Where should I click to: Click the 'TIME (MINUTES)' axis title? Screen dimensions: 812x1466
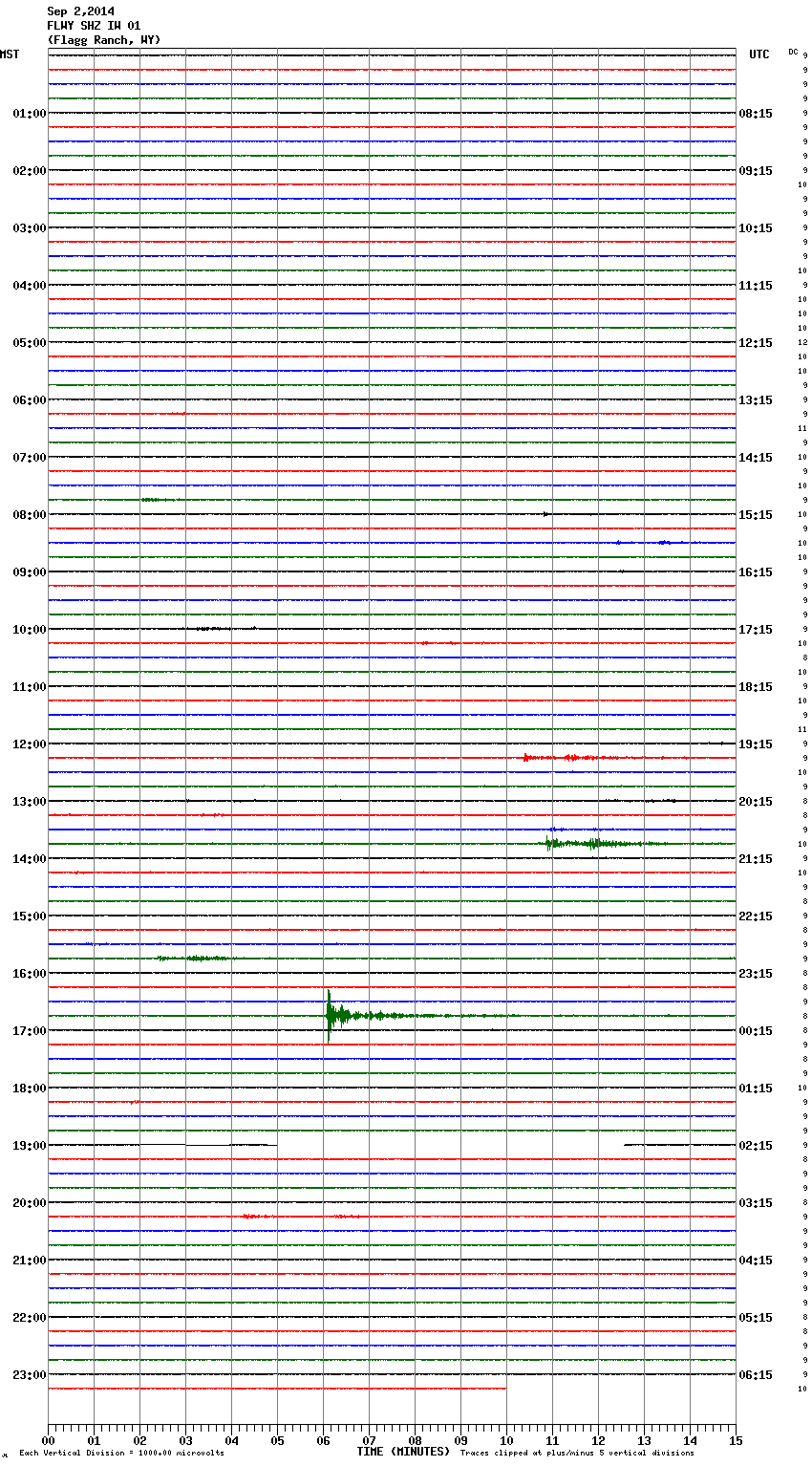click(403, 1452)
